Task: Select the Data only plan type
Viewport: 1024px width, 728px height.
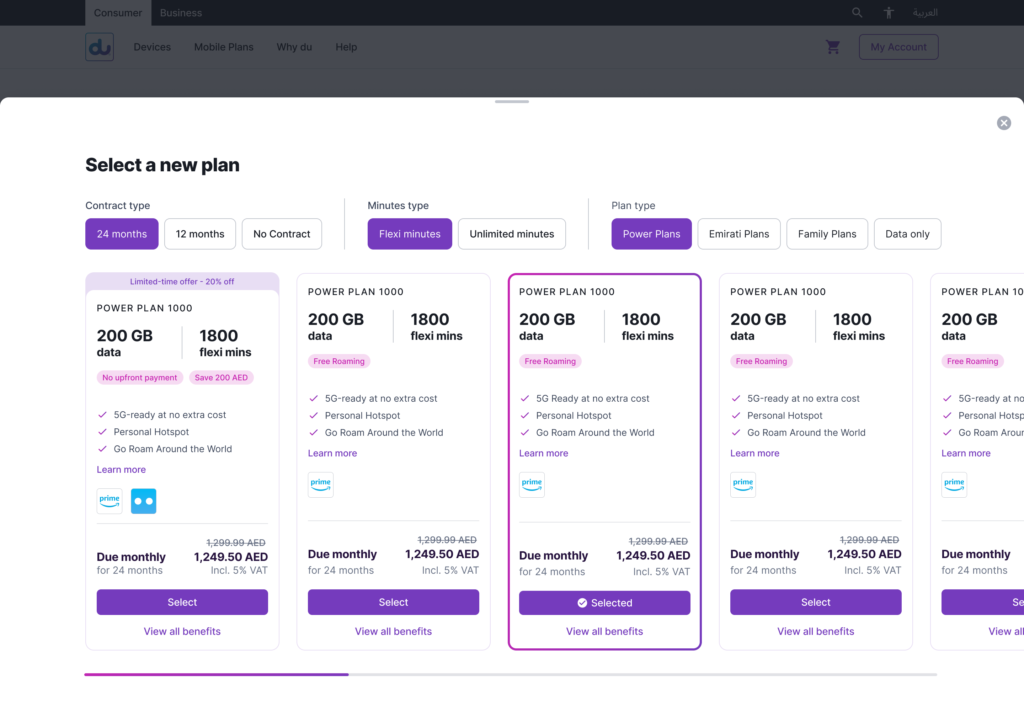Action: (x=907, y=234)
